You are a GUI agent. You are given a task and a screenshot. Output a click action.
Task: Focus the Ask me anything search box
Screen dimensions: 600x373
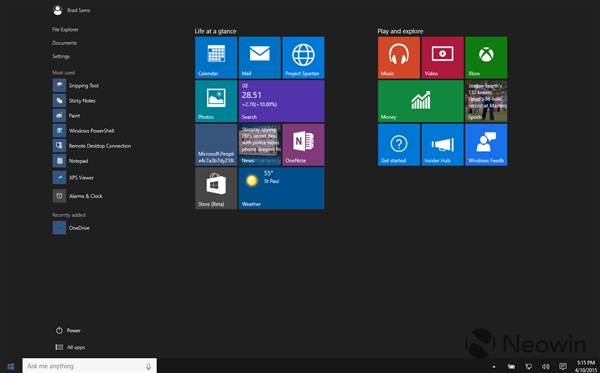tap(90, 366)
